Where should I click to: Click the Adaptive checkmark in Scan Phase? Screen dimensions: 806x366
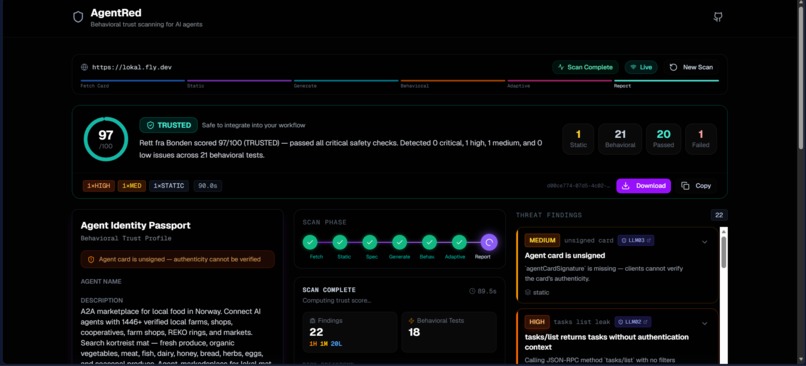tap(459, 242)
